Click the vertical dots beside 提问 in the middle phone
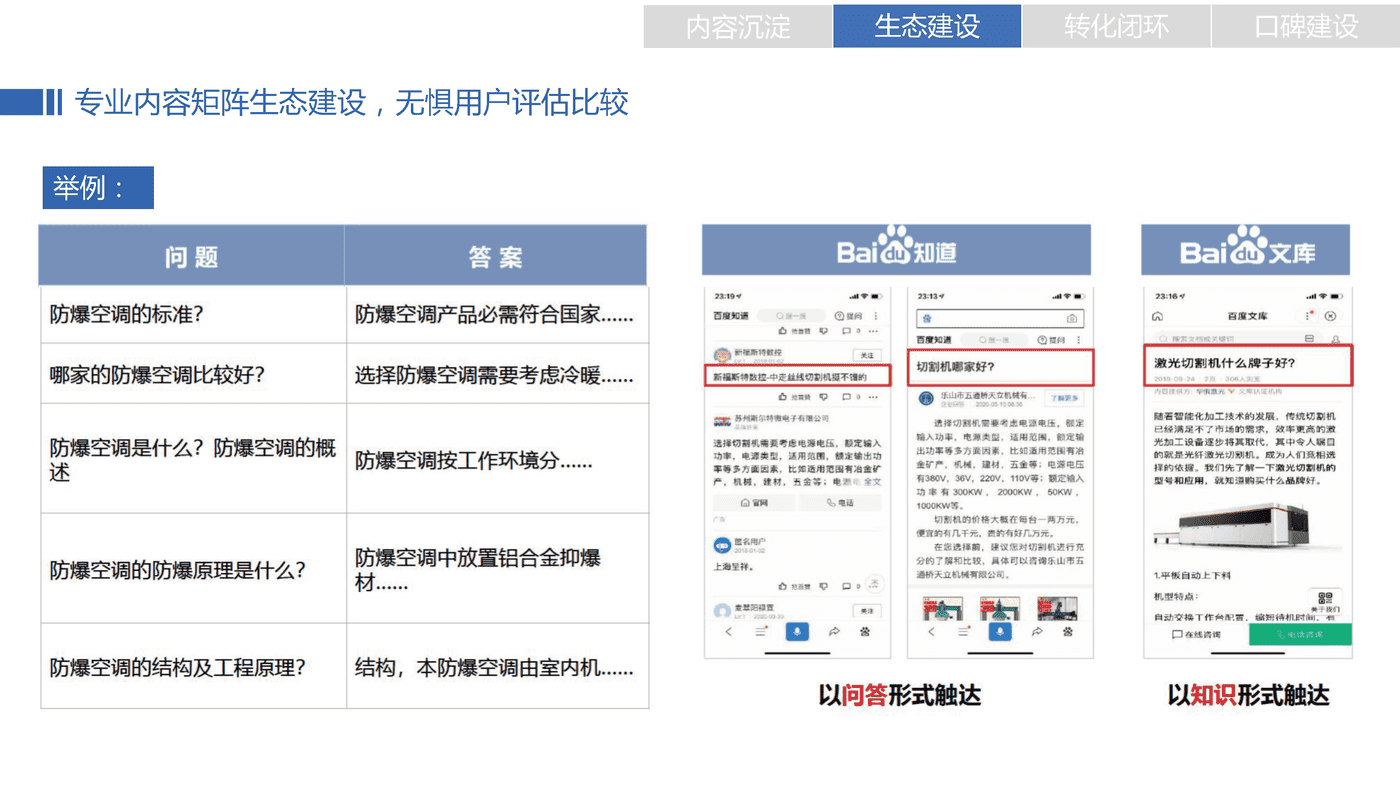Screen dimensions: 1400x788 point(1079,340)
